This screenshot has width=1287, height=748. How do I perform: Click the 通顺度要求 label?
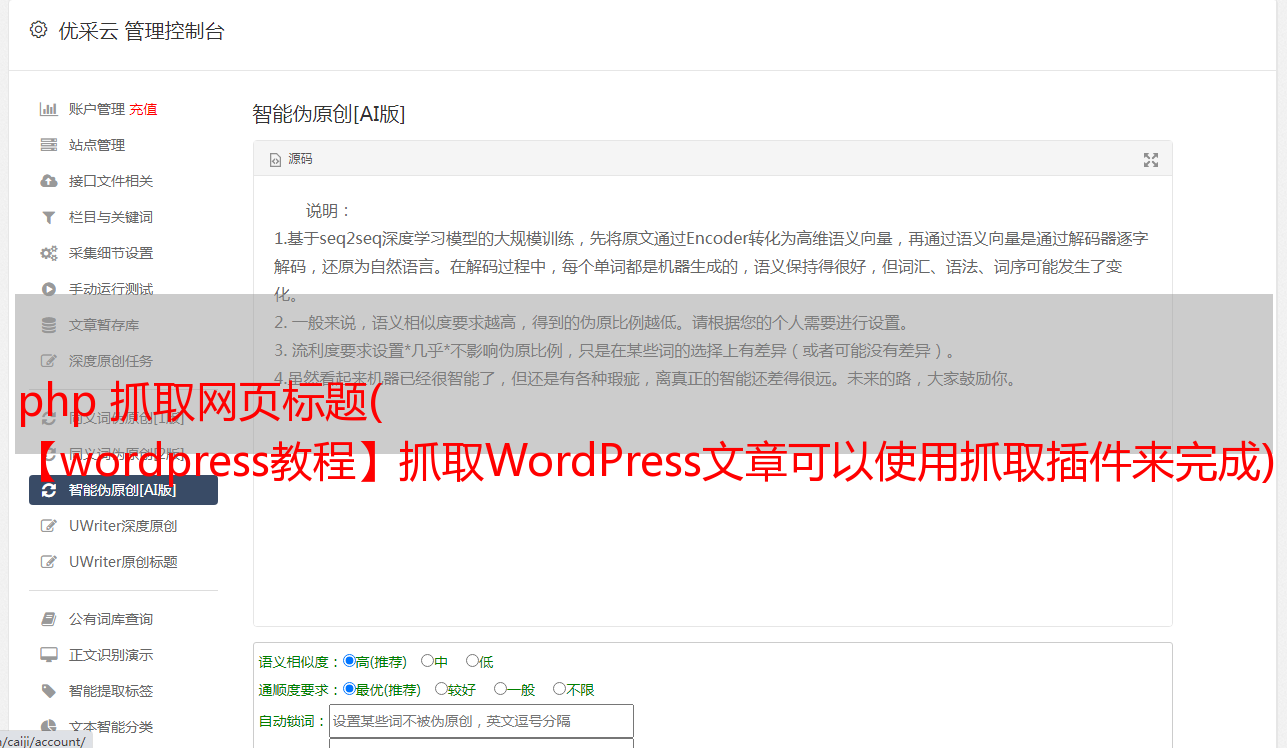tap(300, 690)
